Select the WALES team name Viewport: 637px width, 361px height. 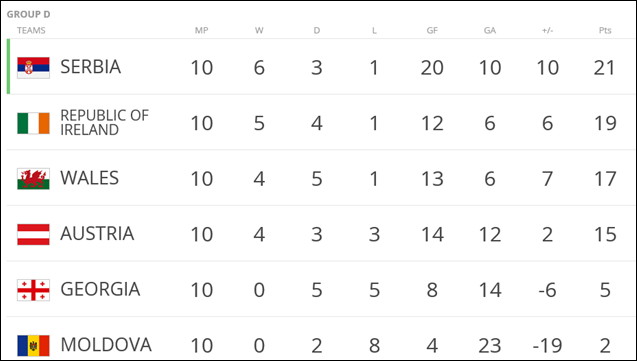coord(89,178)
